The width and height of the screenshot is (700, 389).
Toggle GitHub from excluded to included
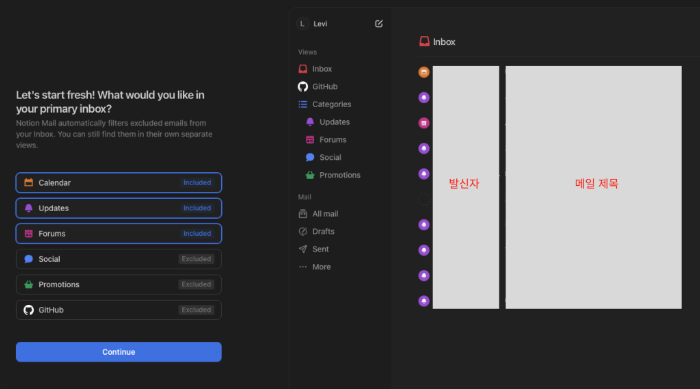(x=119, y=310)
